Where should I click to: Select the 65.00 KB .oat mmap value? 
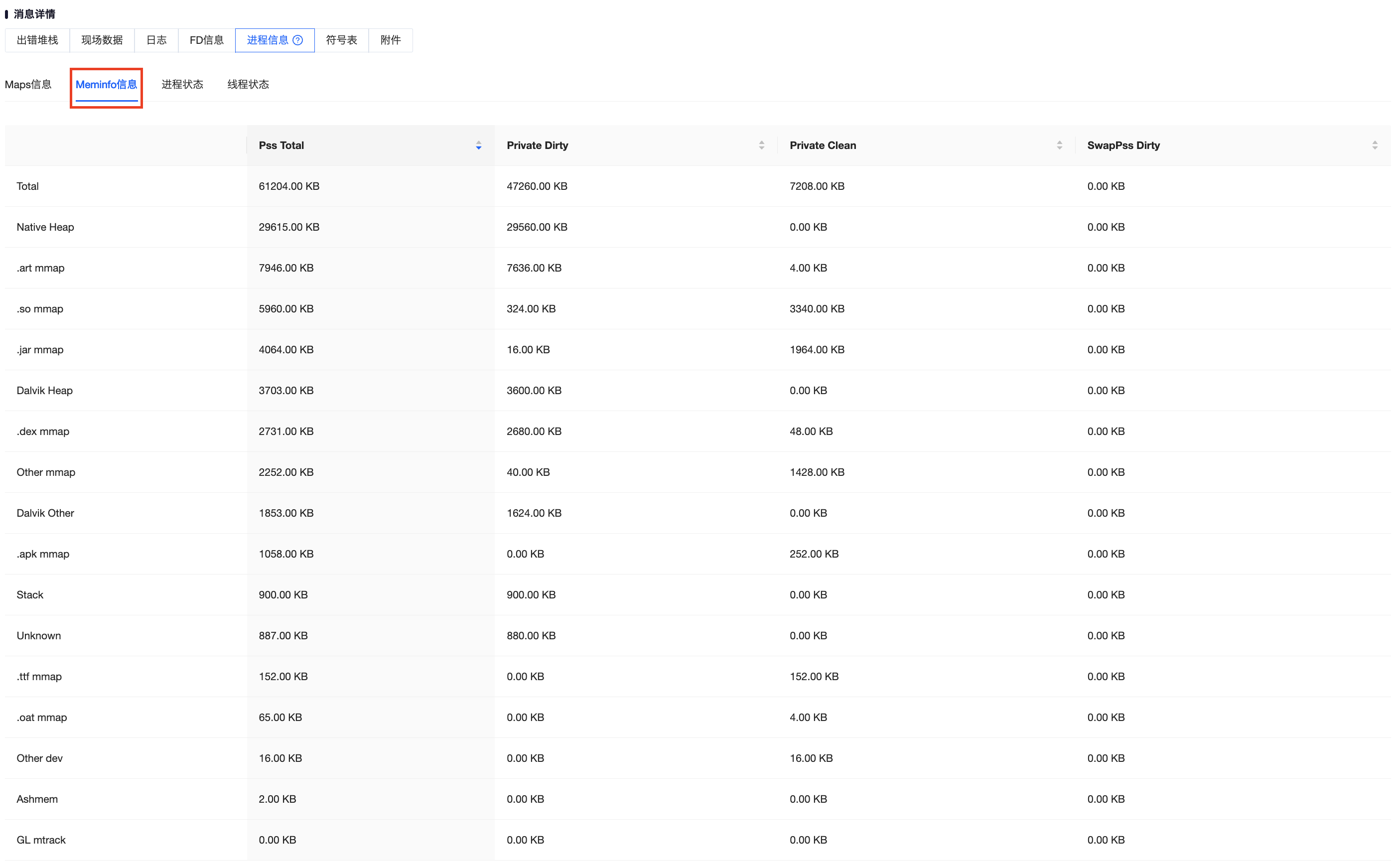tap(280, 718)
